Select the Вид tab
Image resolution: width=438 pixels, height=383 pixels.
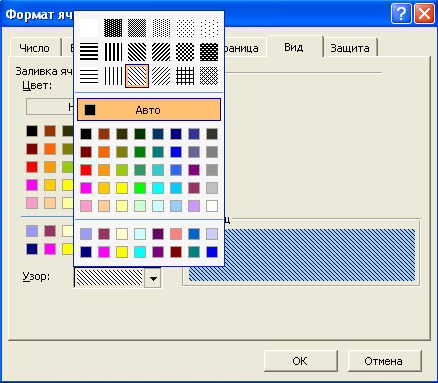point(294,47)
